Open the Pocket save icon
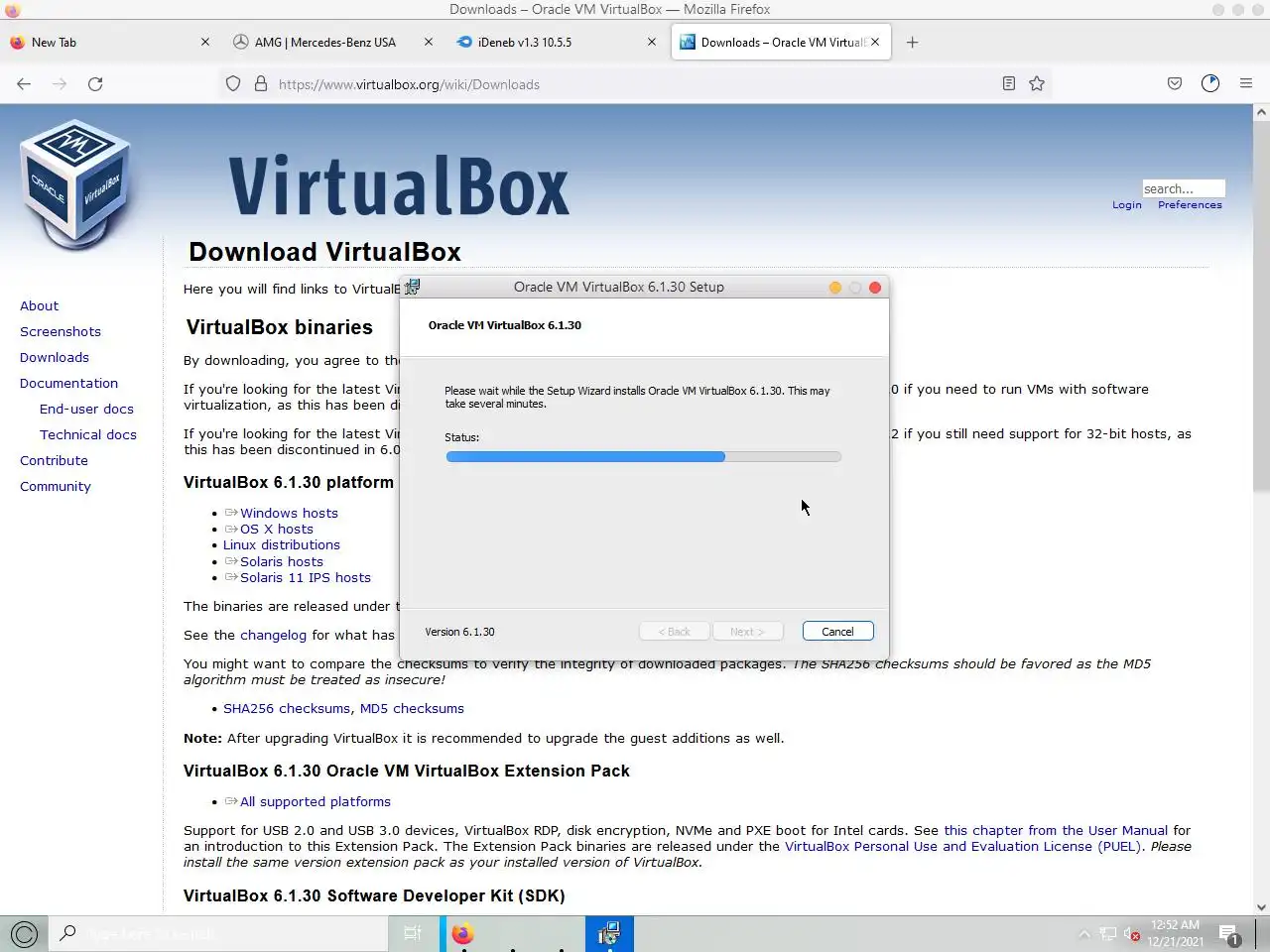 [x=1175, y=84]
